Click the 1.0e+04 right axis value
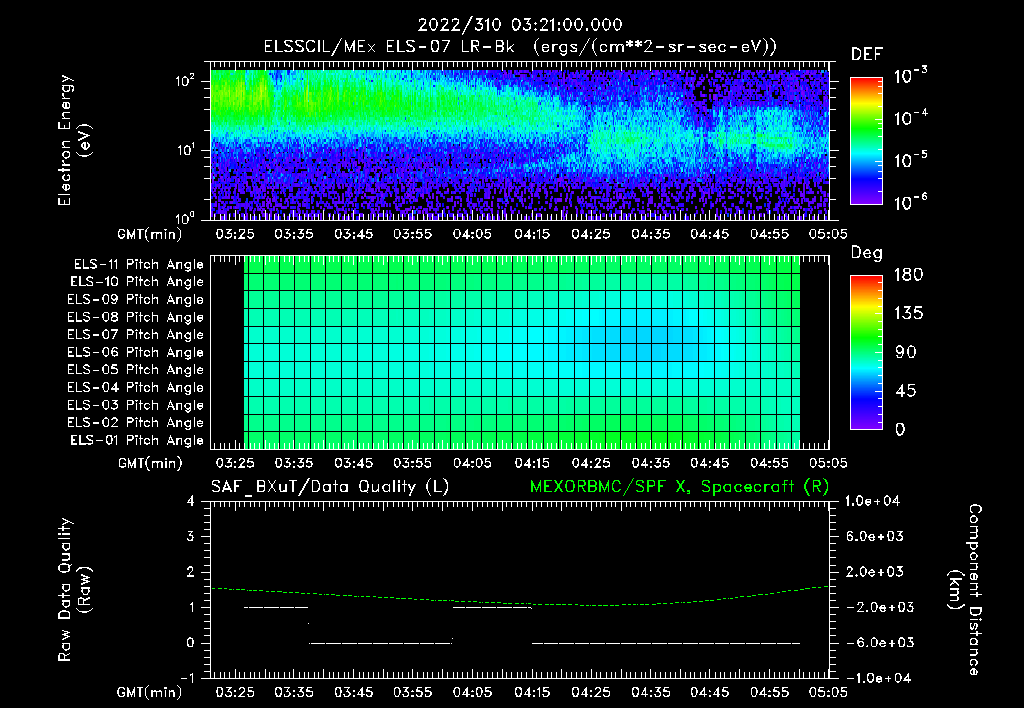Image resolution: width=1024 pixels, height=708 pixels. tap(872, 501)
